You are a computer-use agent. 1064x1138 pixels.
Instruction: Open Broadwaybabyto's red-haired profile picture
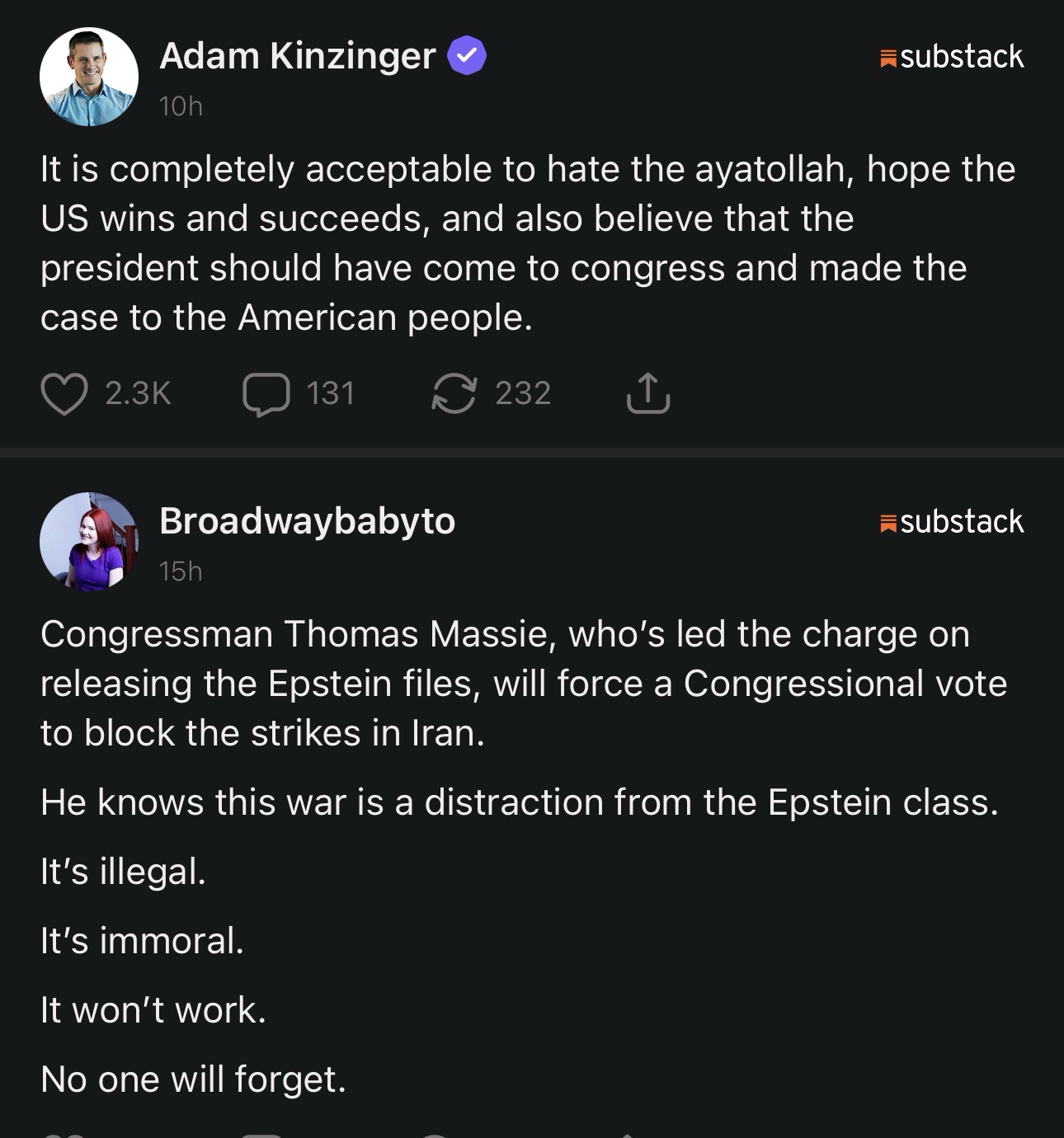(89, 542)
